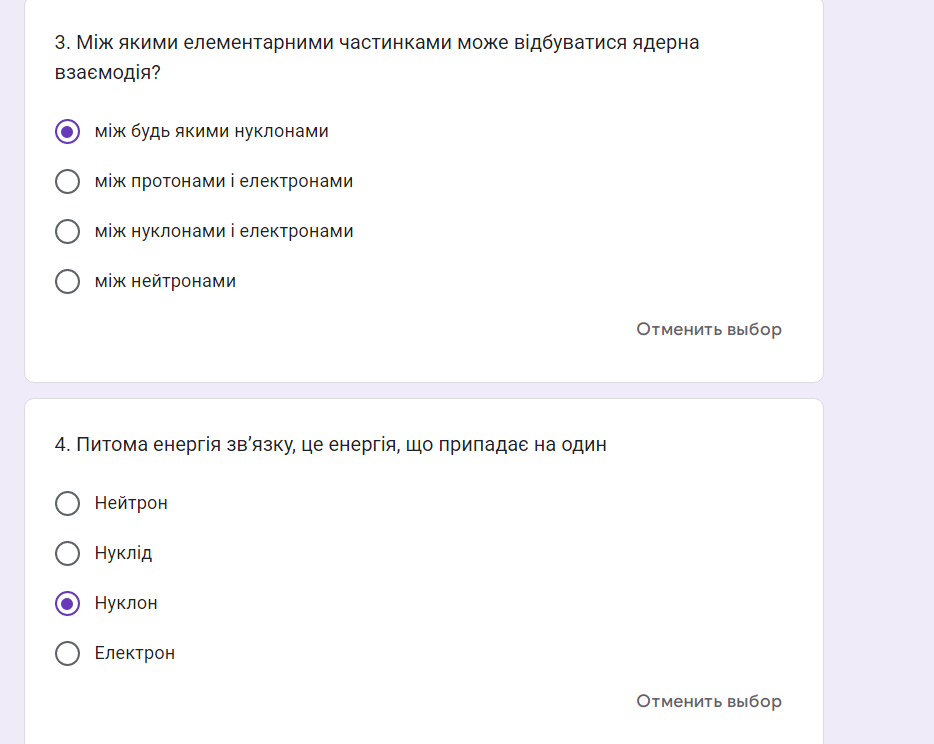Select radio circle for 'між будь якими нуклонами'
This screenshot has height=744, width=934.
pyautogui.click(x=67, y=132)
